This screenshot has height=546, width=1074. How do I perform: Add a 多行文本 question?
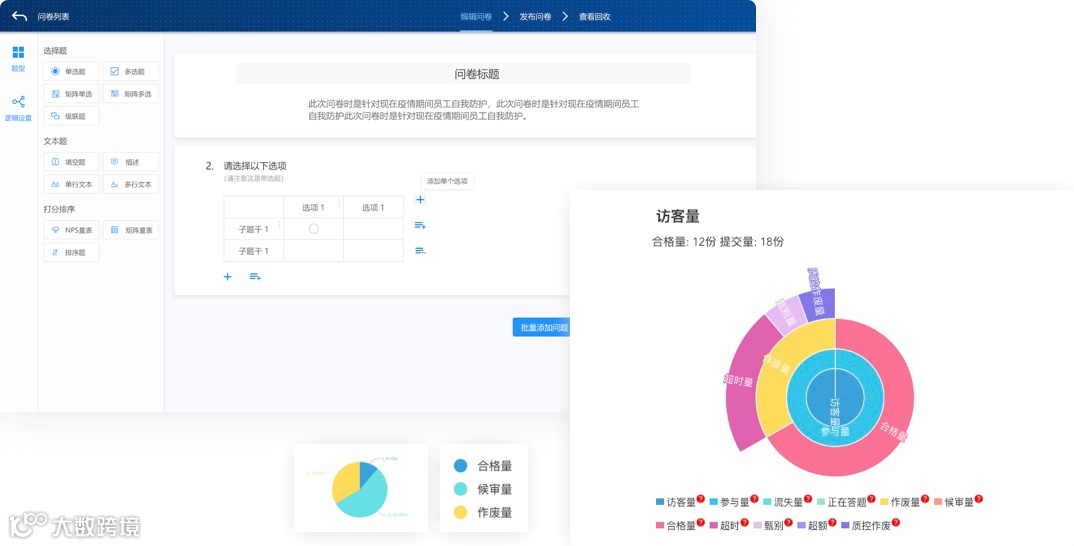131,184
